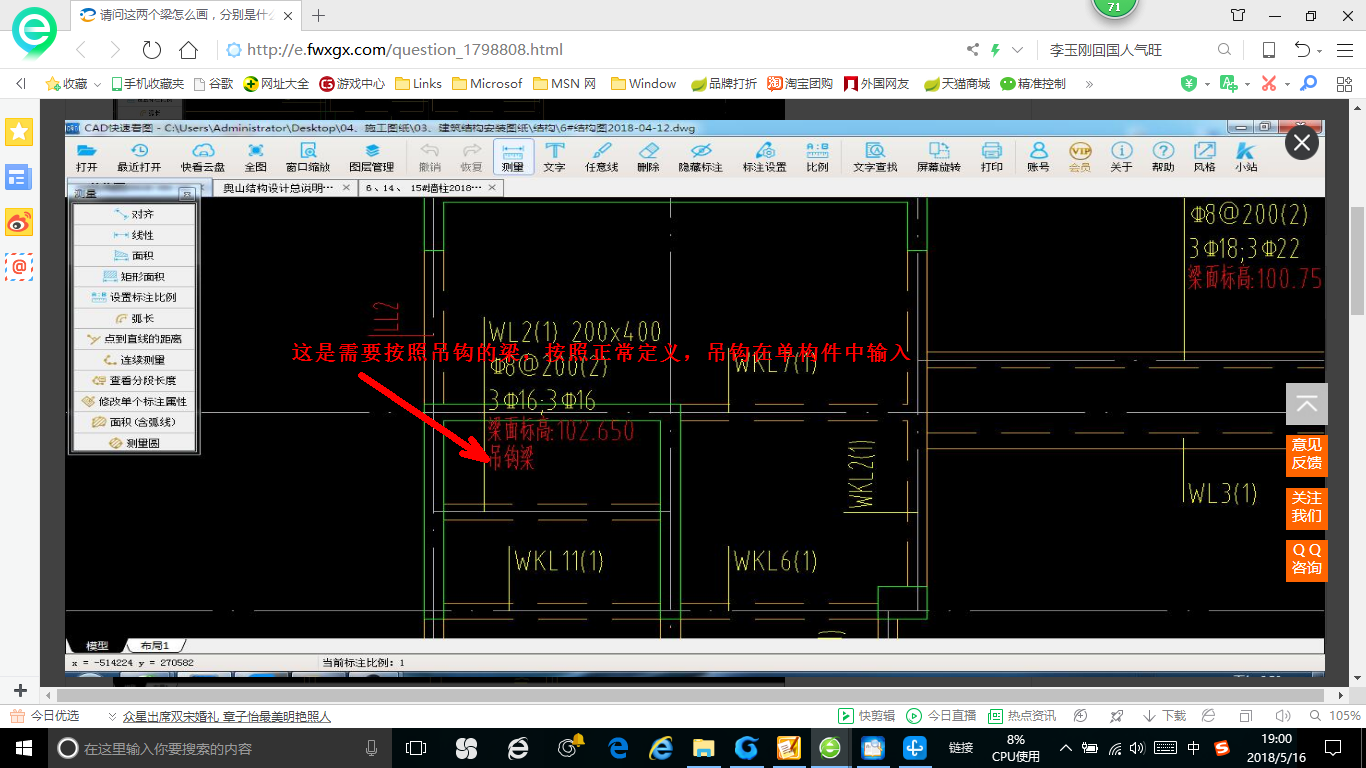This screenshot has height=768, width=1366.
Task: Click the browser refresh icon
Action: 152,50
